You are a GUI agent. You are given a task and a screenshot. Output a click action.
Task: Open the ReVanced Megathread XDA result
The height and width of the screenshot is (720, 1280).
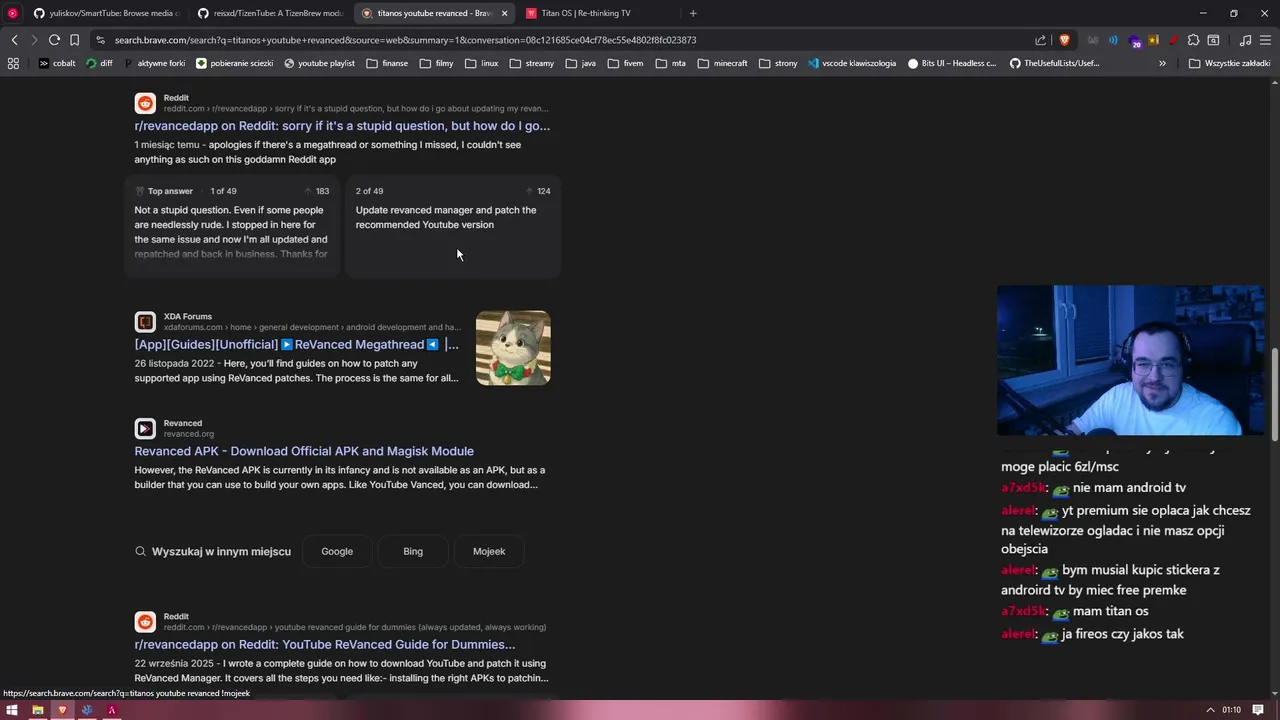(296, 344)
